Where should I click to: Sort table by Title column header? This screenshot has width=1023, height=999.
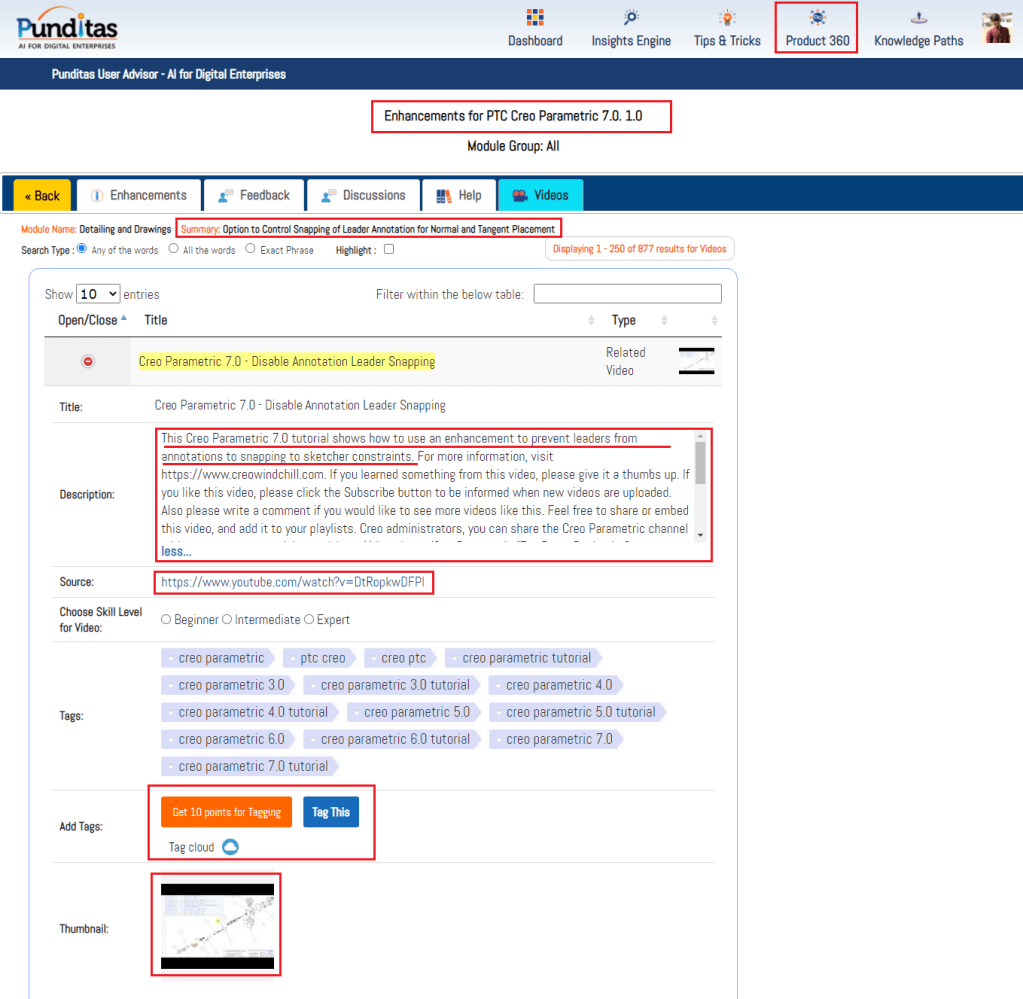pyautogui.click(x=156, y=320)
